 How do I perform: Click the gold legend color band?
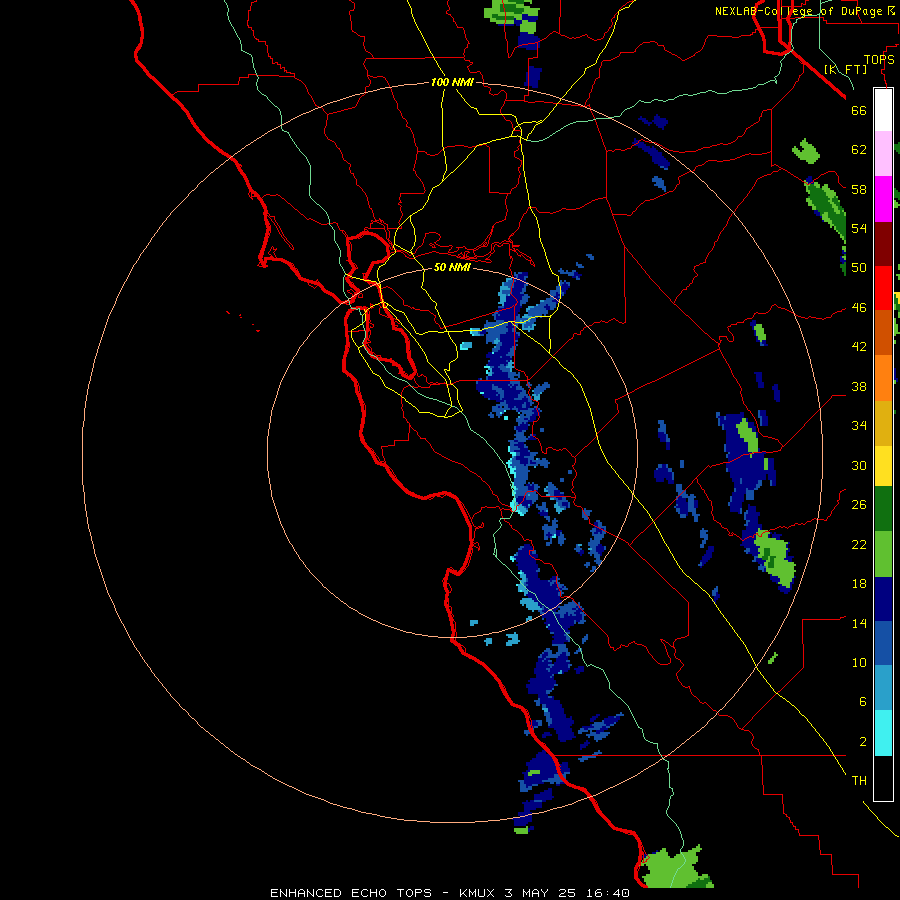[883, 423]
